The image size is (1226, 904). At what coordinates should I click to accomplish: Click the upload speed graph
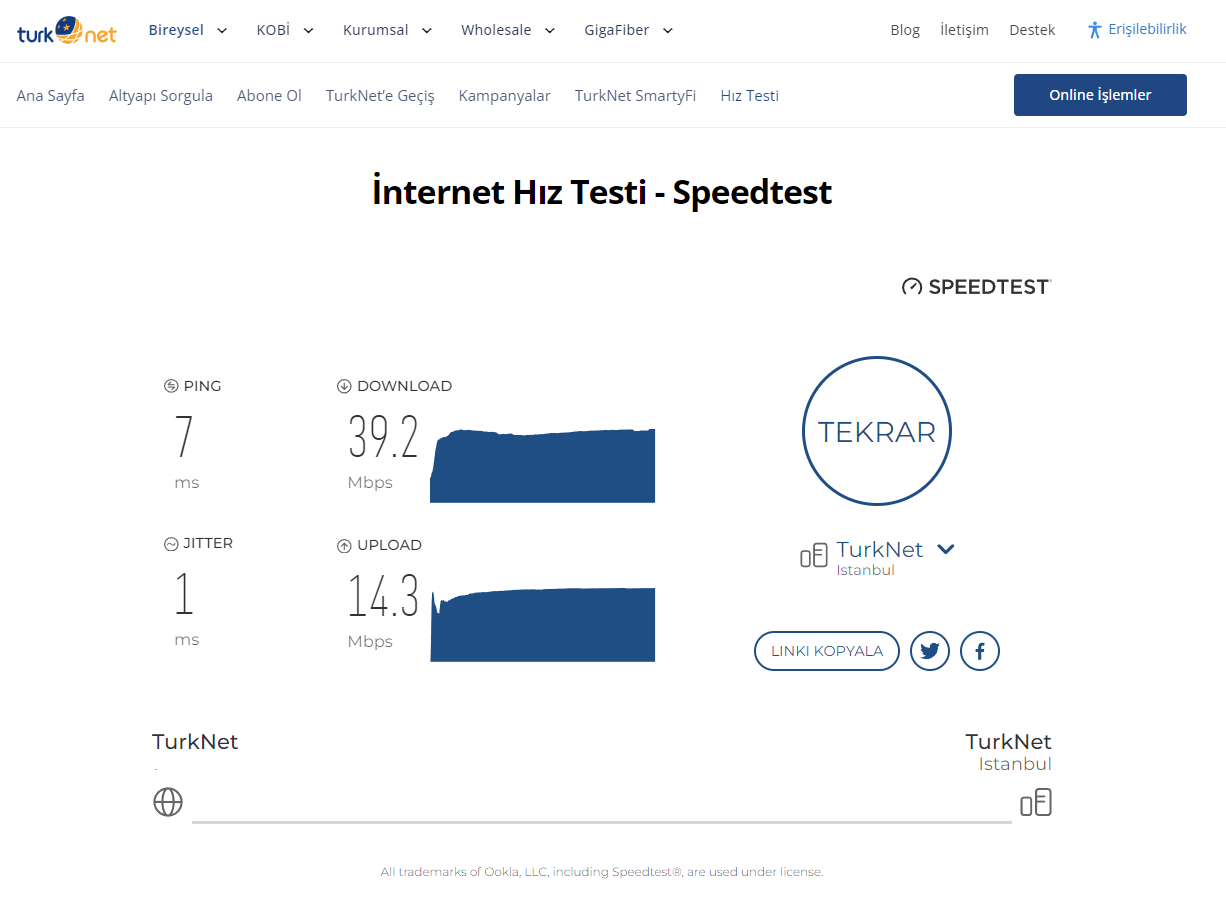pyautogui.click(x=543, y=625)
